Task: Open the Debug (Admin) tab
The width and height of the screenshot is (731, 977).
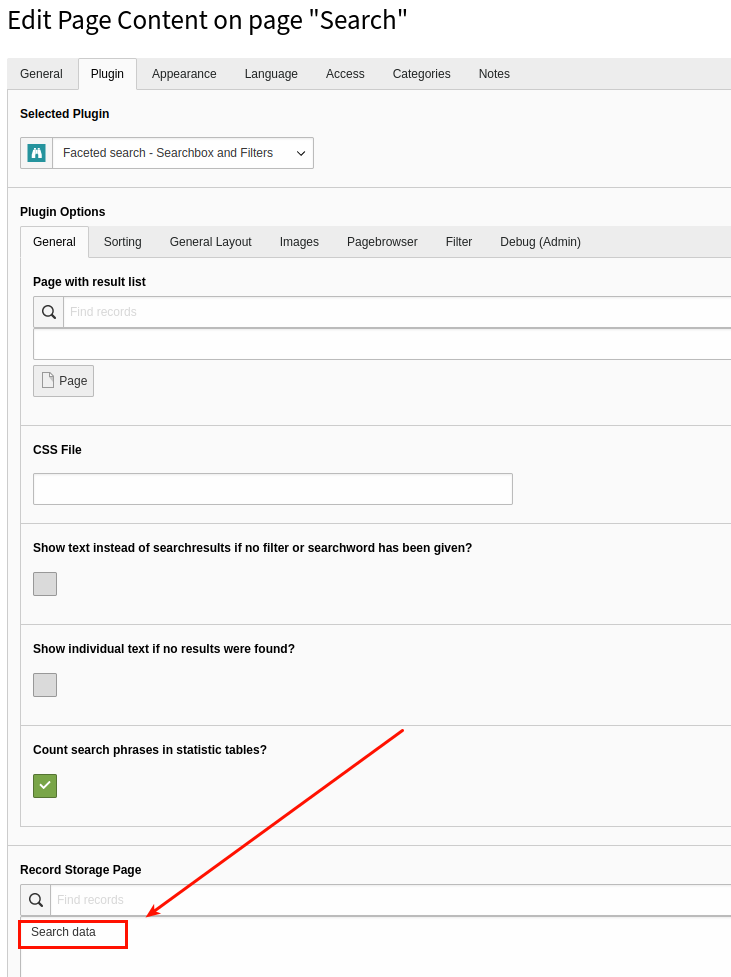Action: tap(540, 241)
